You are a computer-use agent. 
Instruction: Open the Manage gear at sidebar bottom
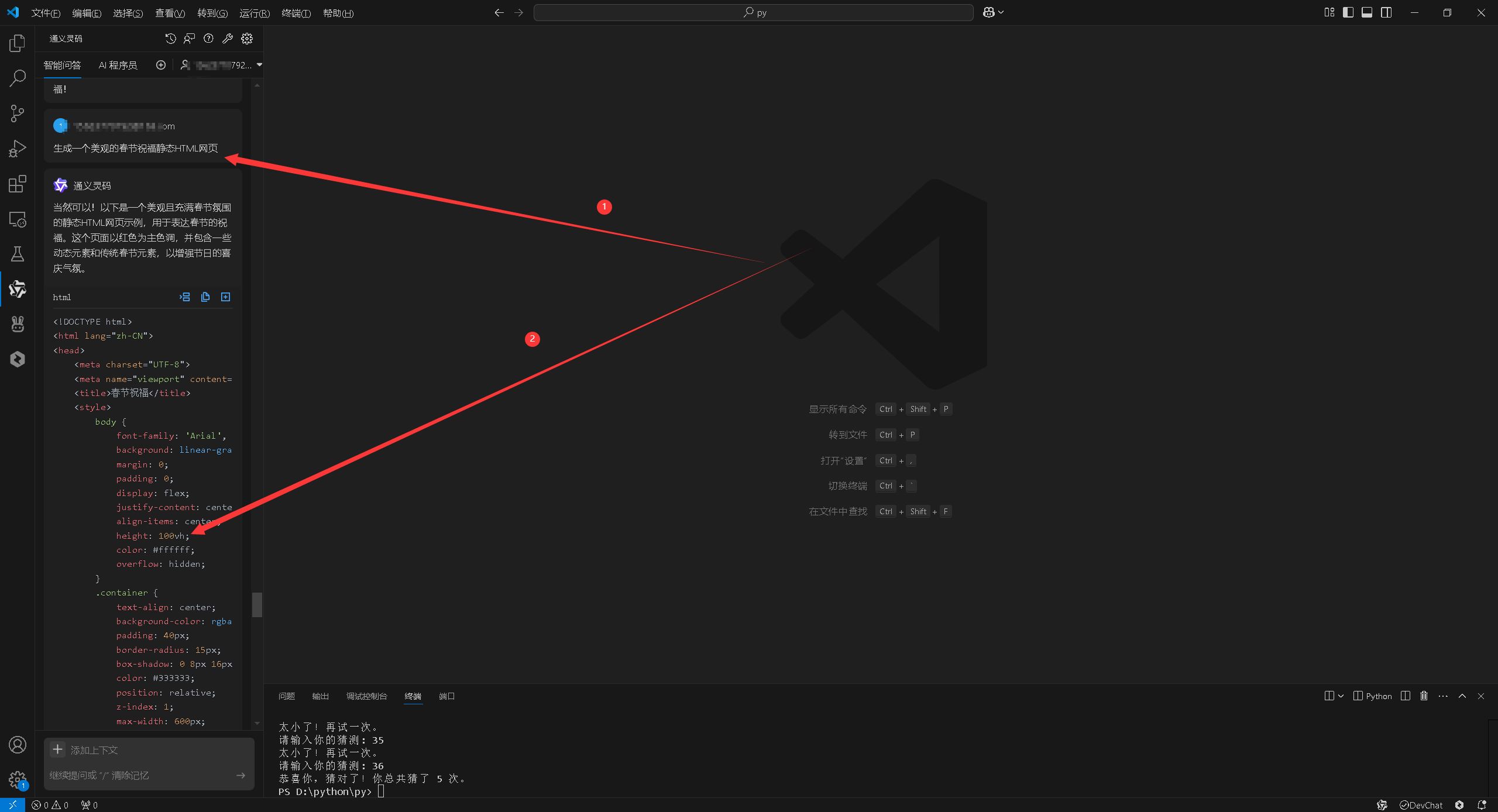click(18, 779)
